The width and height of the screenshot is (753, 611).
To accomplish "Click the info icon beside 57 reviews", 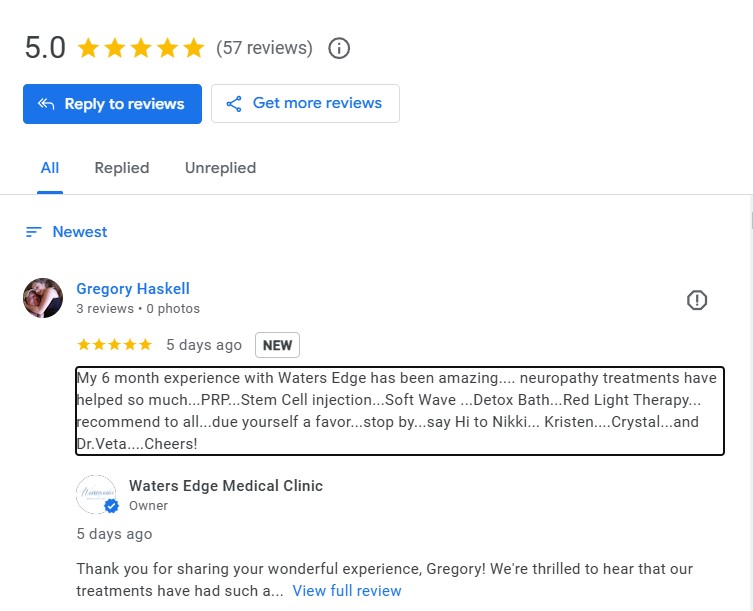I will tap(339, 49).
